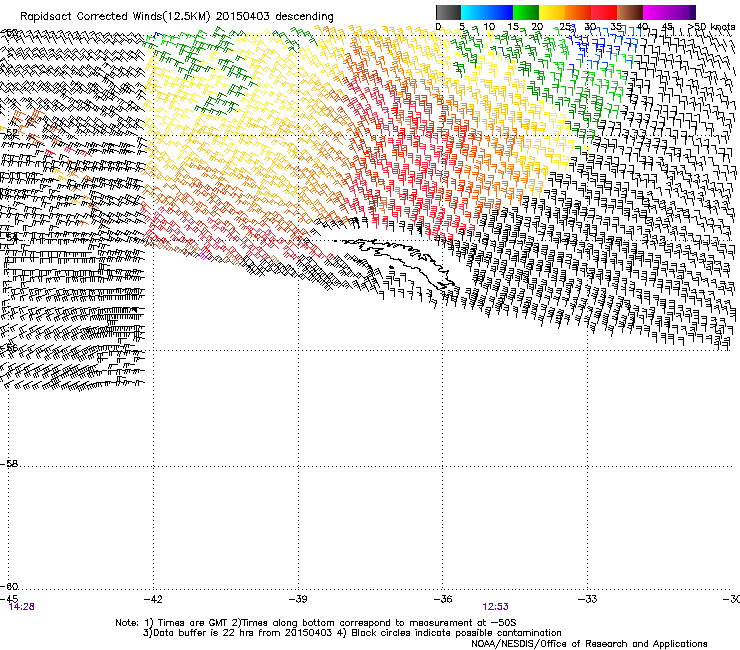Click the '-58' latitude axis label
The image size is (740, 650).
point(9,464)
